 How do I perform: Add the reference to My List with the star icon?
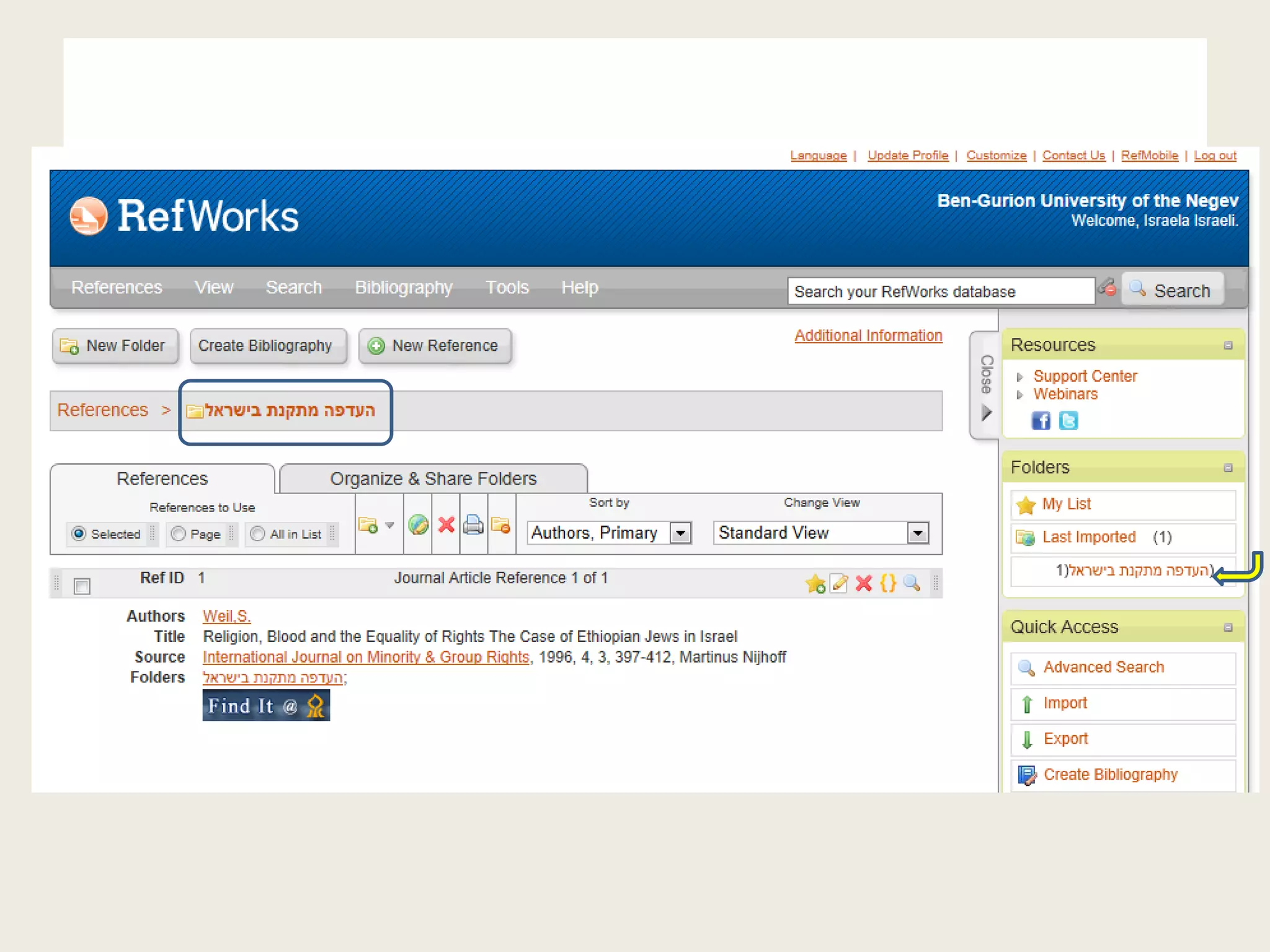click(815, 583)
